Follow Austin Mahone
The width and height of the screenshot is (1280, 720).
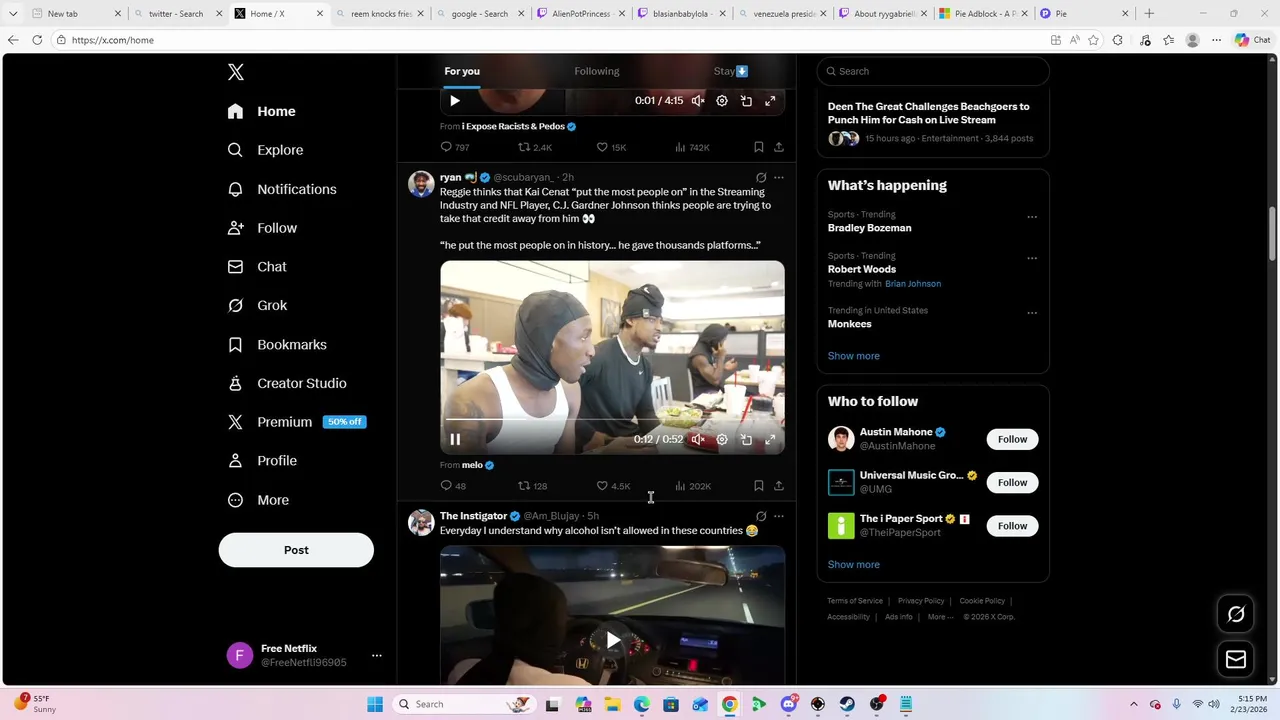point(1012,439)
